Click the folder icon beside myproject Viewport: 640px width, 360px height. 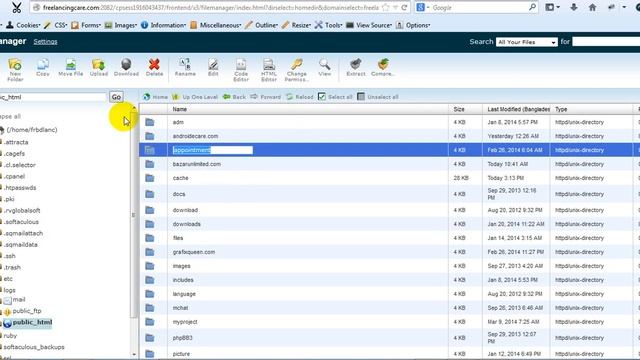point(150,322)
